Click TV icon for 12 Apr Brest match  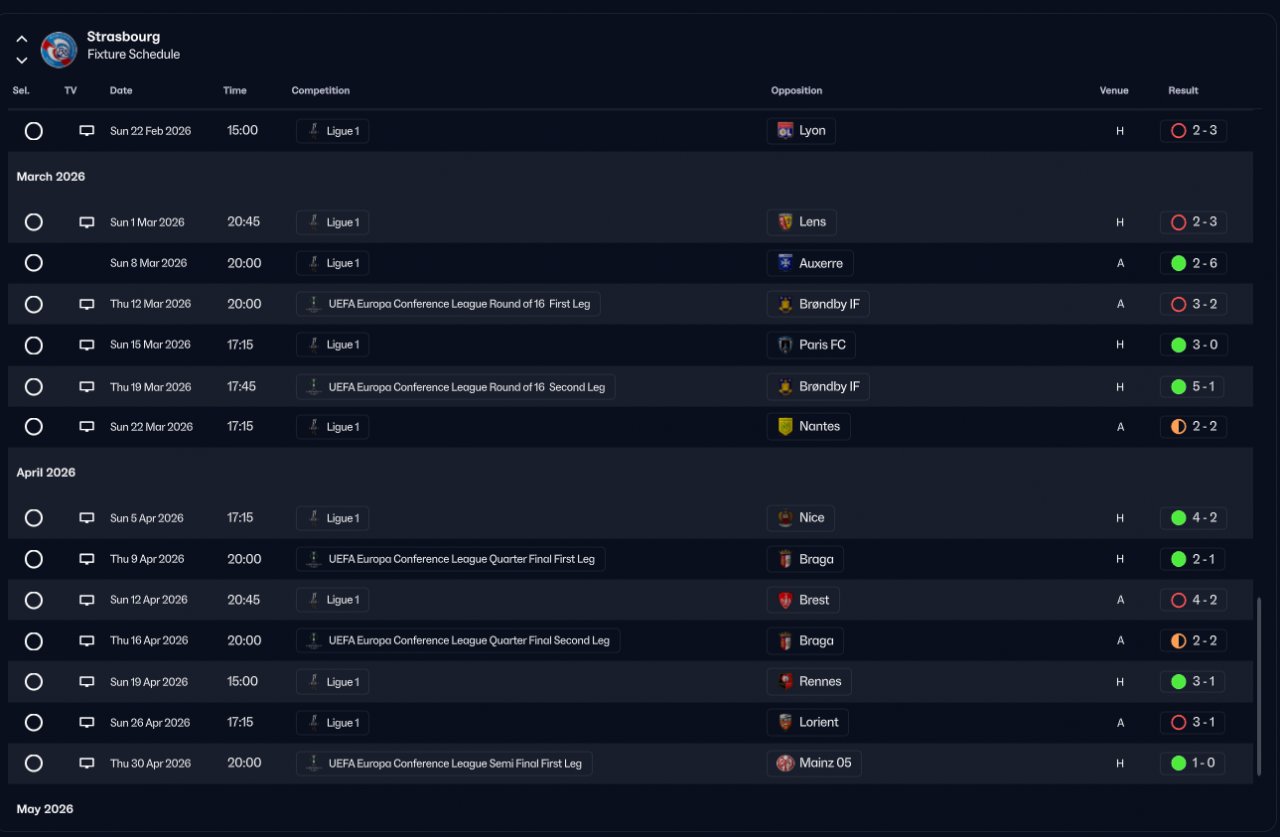coord(87,600)
